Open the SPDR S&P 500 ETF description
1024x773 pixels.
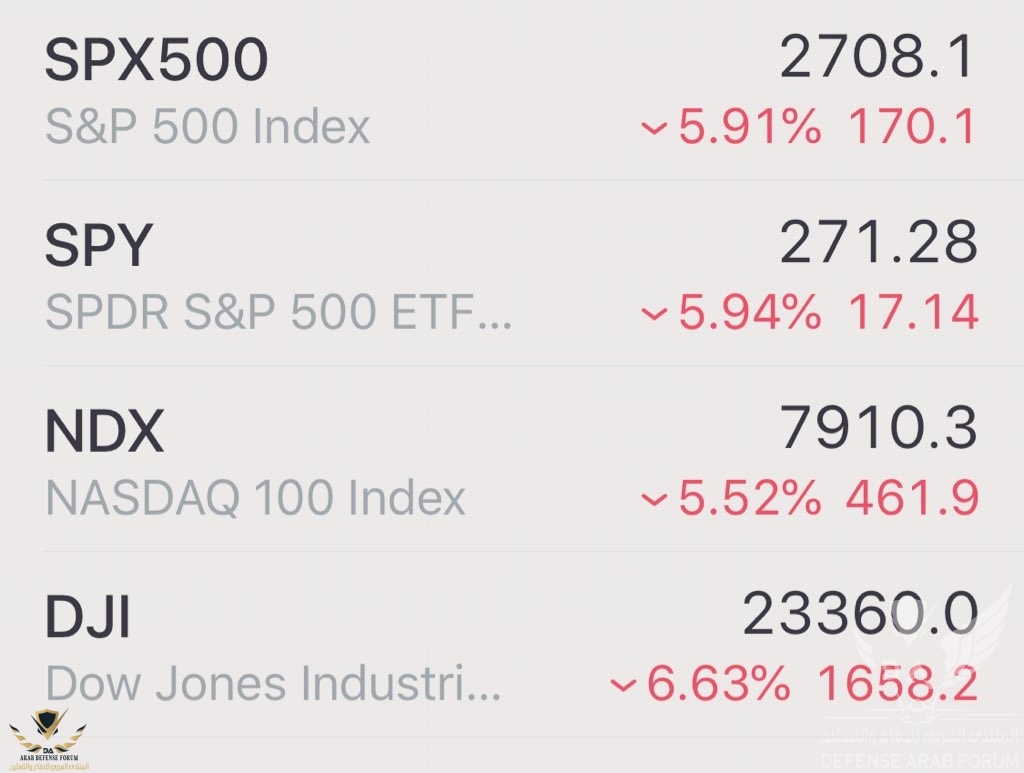coord(279,313)
